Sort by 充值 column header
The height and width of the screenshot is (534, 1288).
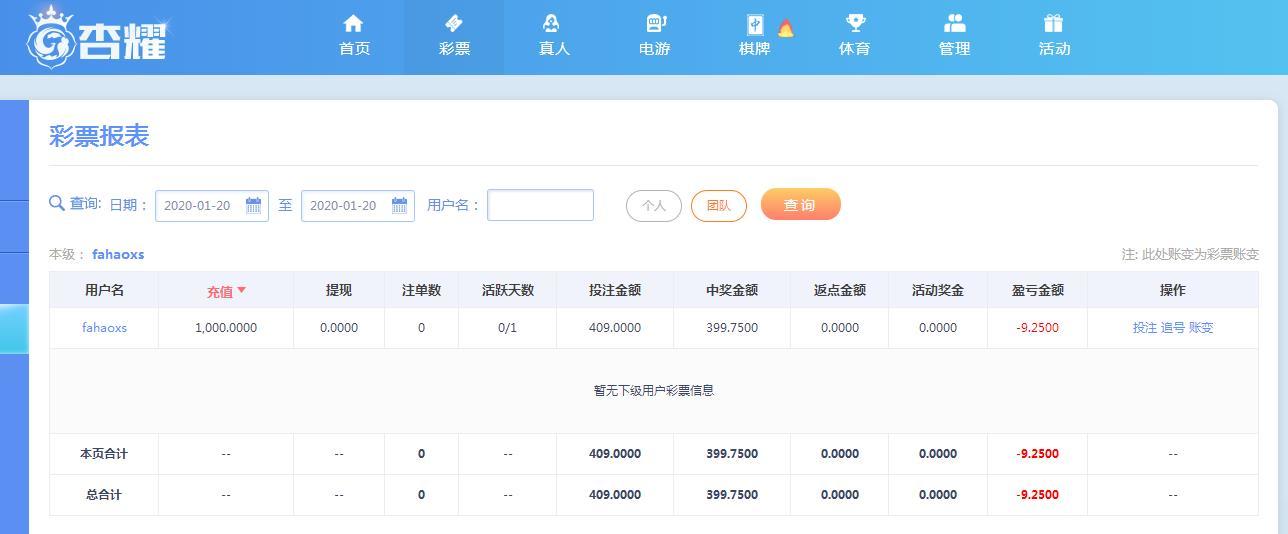coord(226,291)
